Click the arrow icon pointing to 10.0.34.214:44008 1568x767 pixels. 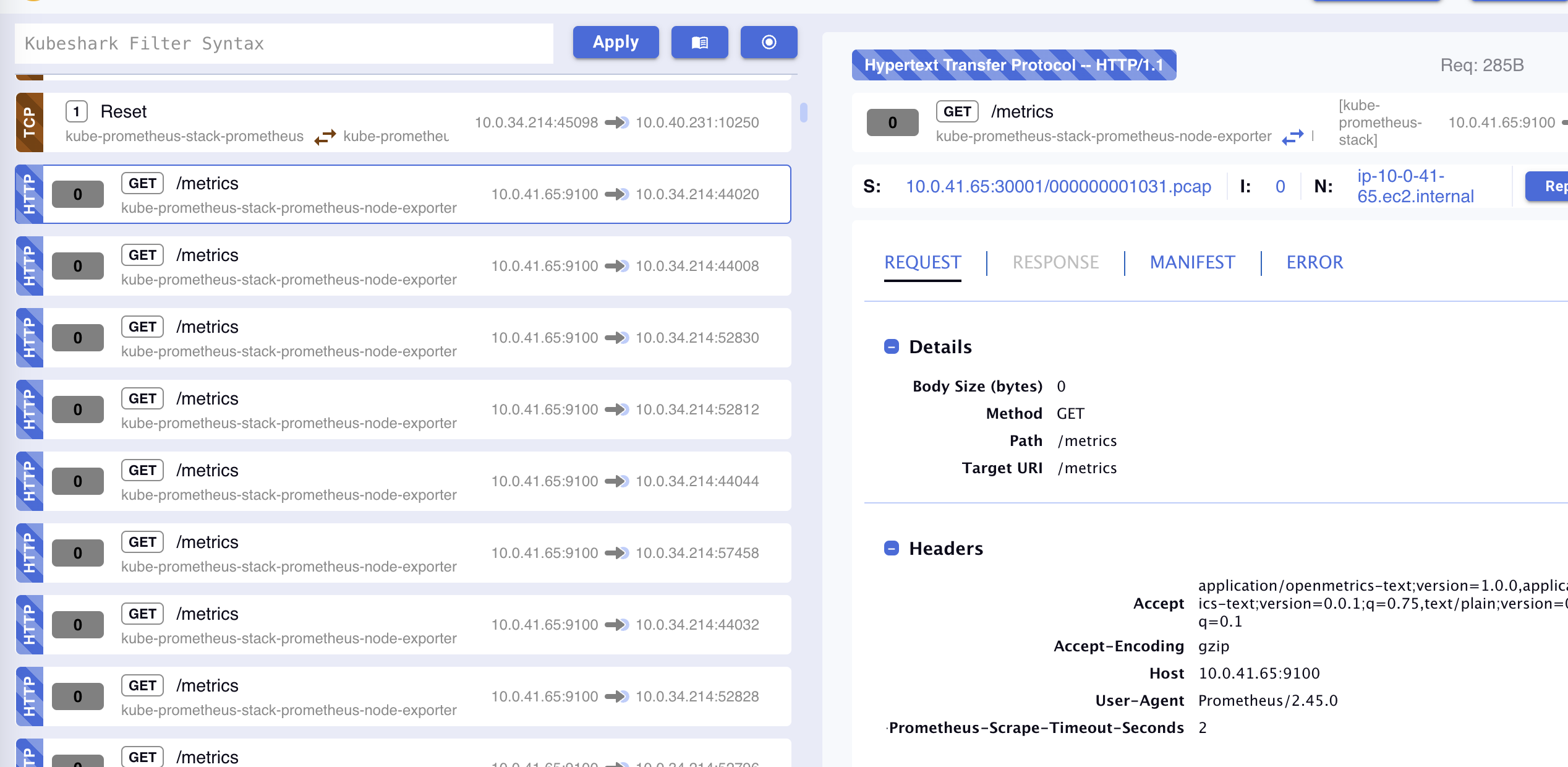(x=616, y=266)
